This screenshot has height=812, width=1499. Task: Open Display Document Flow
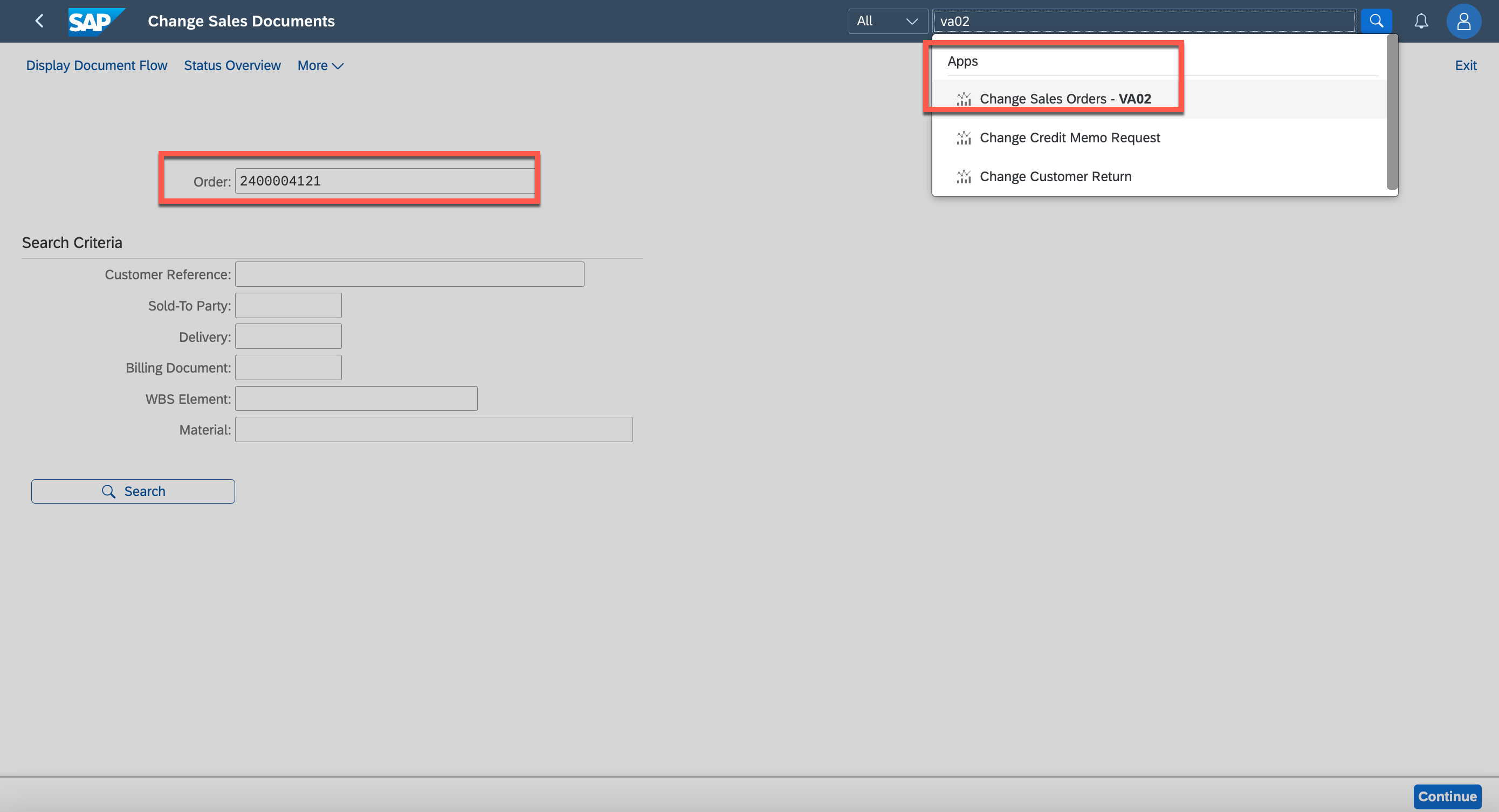point(97,66)
